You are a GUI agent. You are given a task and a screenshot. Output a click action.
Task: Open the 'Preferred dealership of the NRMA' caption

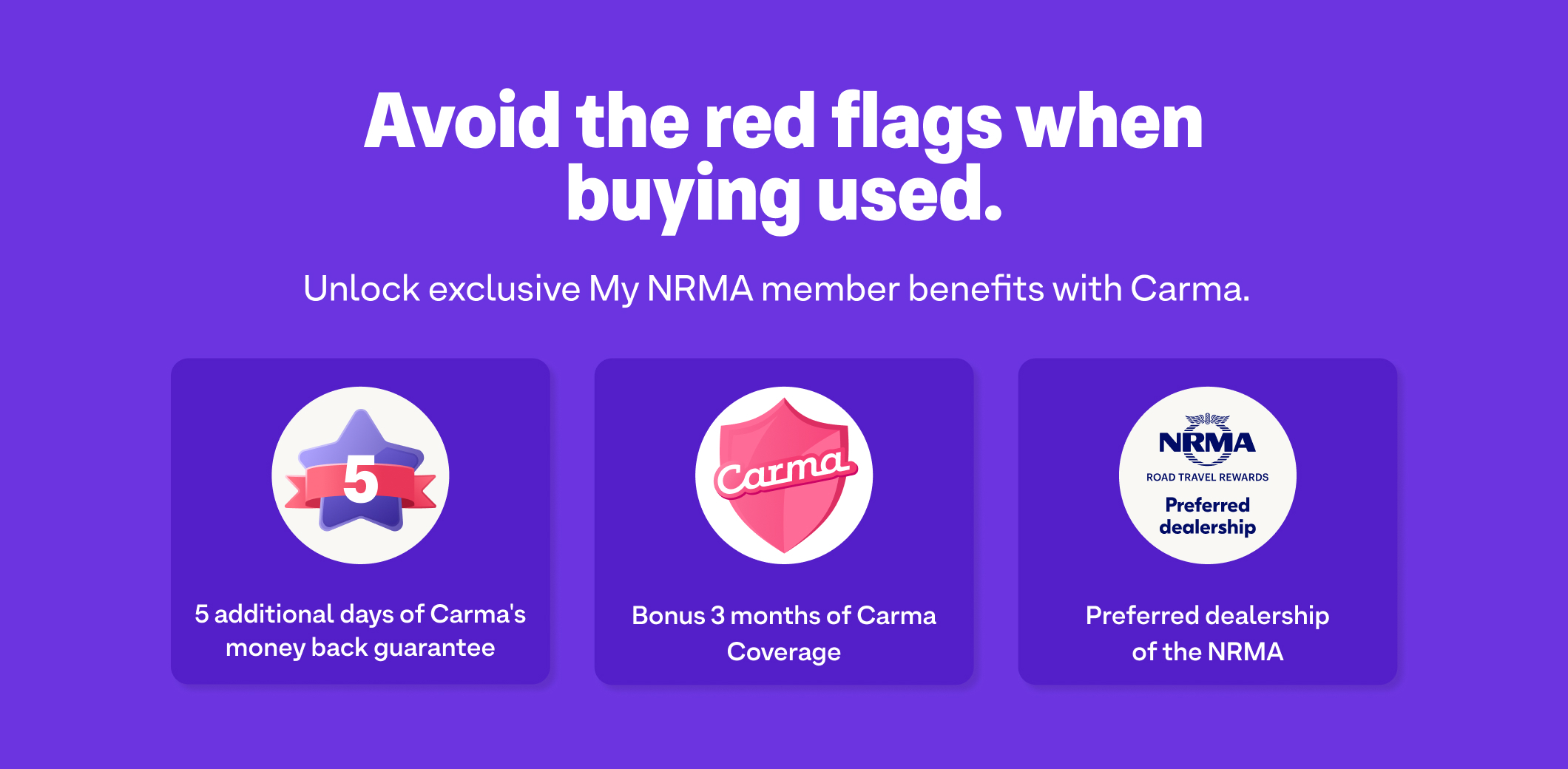click(x=1207, y=633)
